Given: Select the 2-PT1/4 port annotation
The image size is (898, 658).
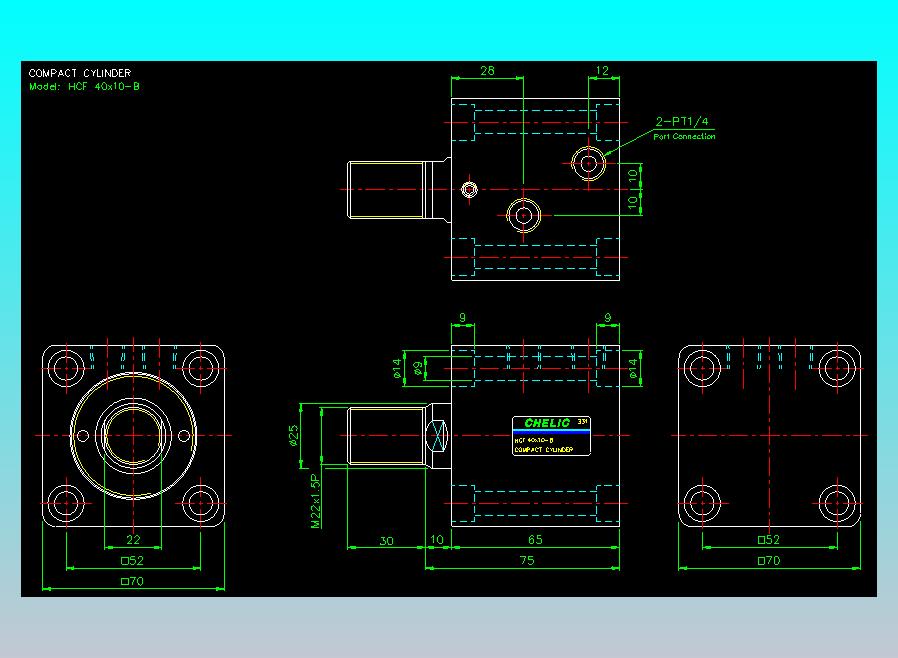Looking at the screenshot, I should coord(682,121).
